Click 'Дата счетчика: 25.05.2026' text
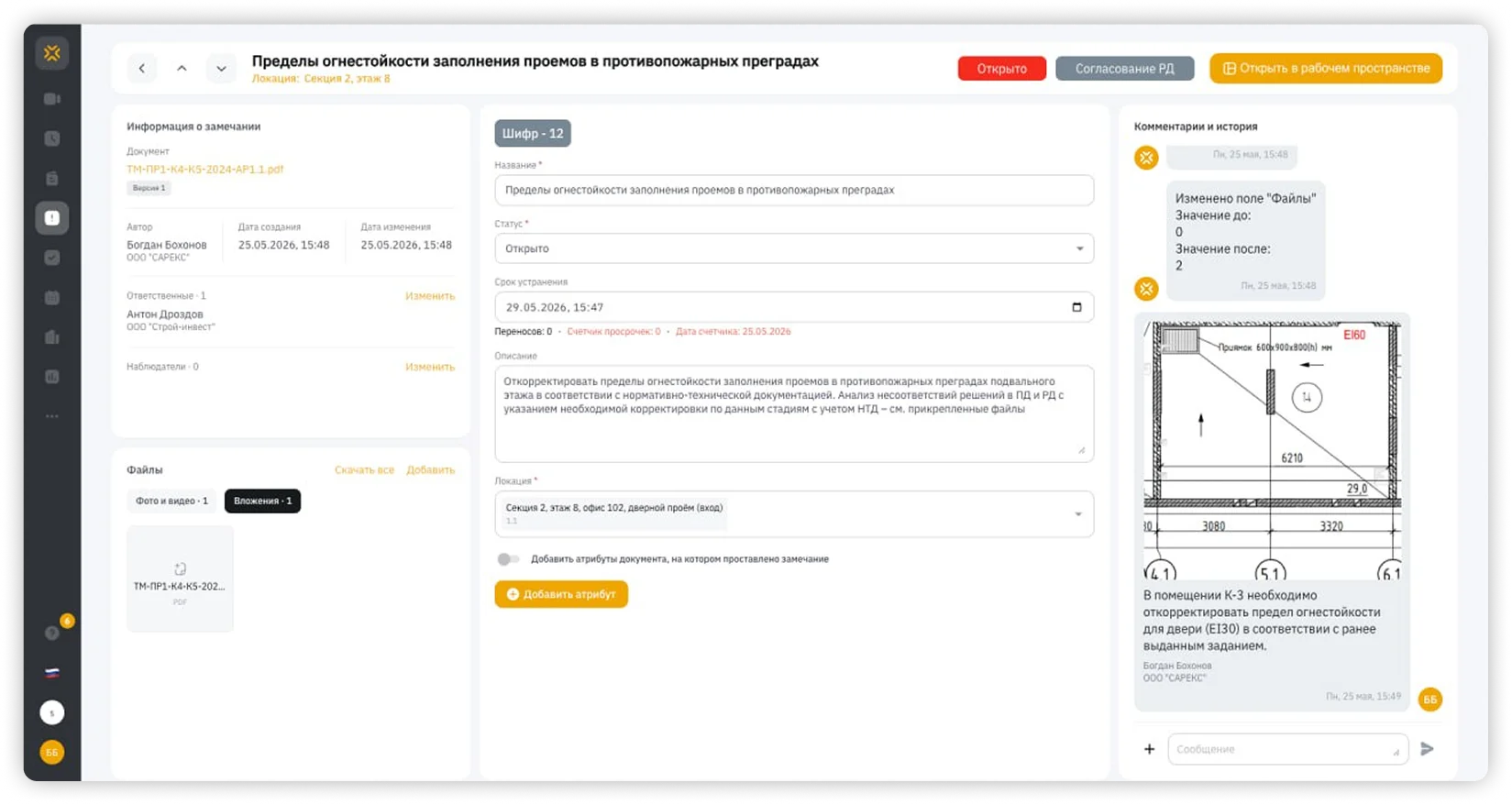Image resolution: width=1512 pixels, height=805 pixels. point(733,332)
